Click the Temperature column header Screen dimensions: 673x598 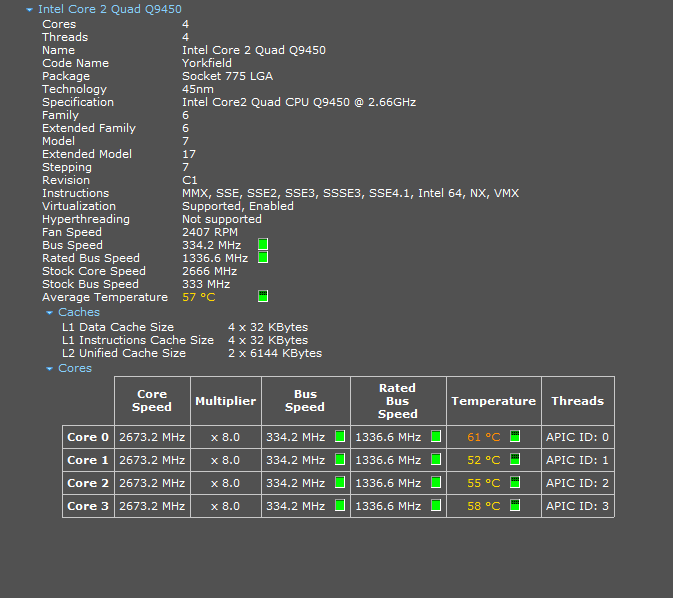[x=494, y=401]
